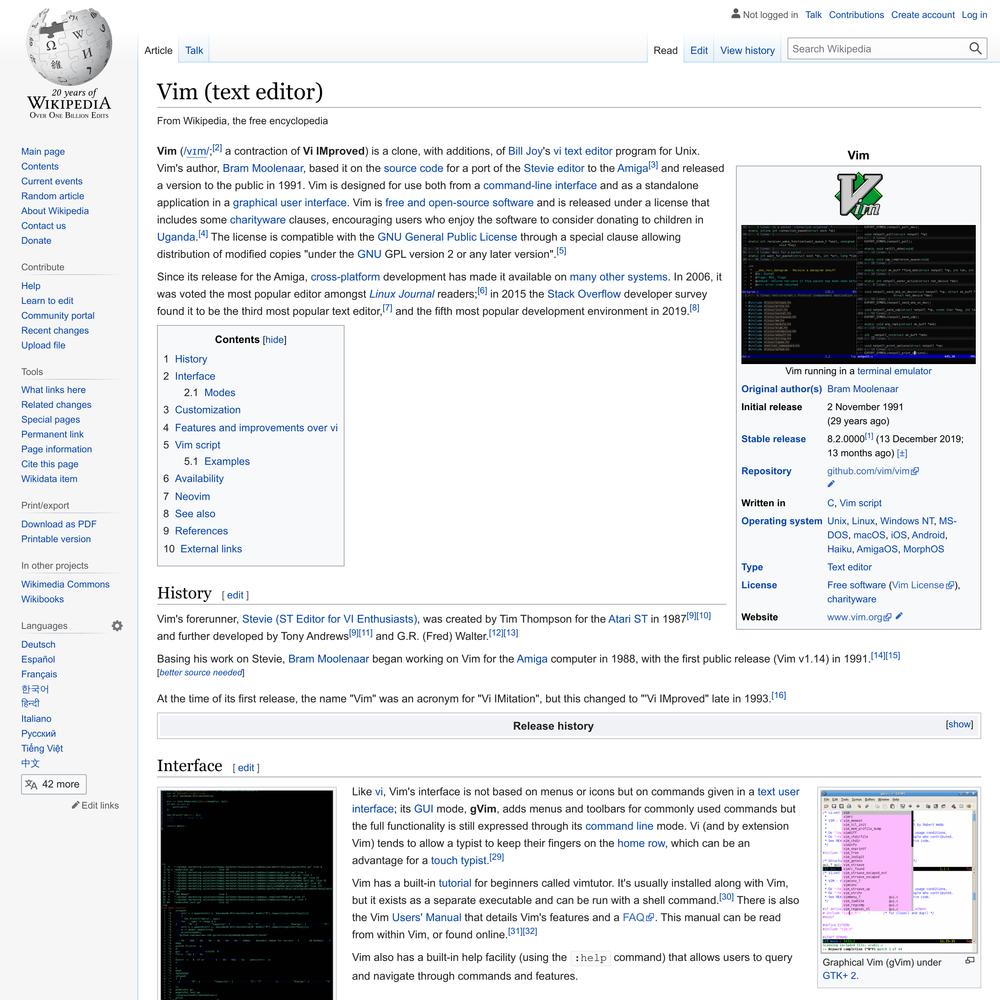Jump to External links in contents
Image resolution: width=1000 pixels, height=1000 pixels.
click(211, 548)
